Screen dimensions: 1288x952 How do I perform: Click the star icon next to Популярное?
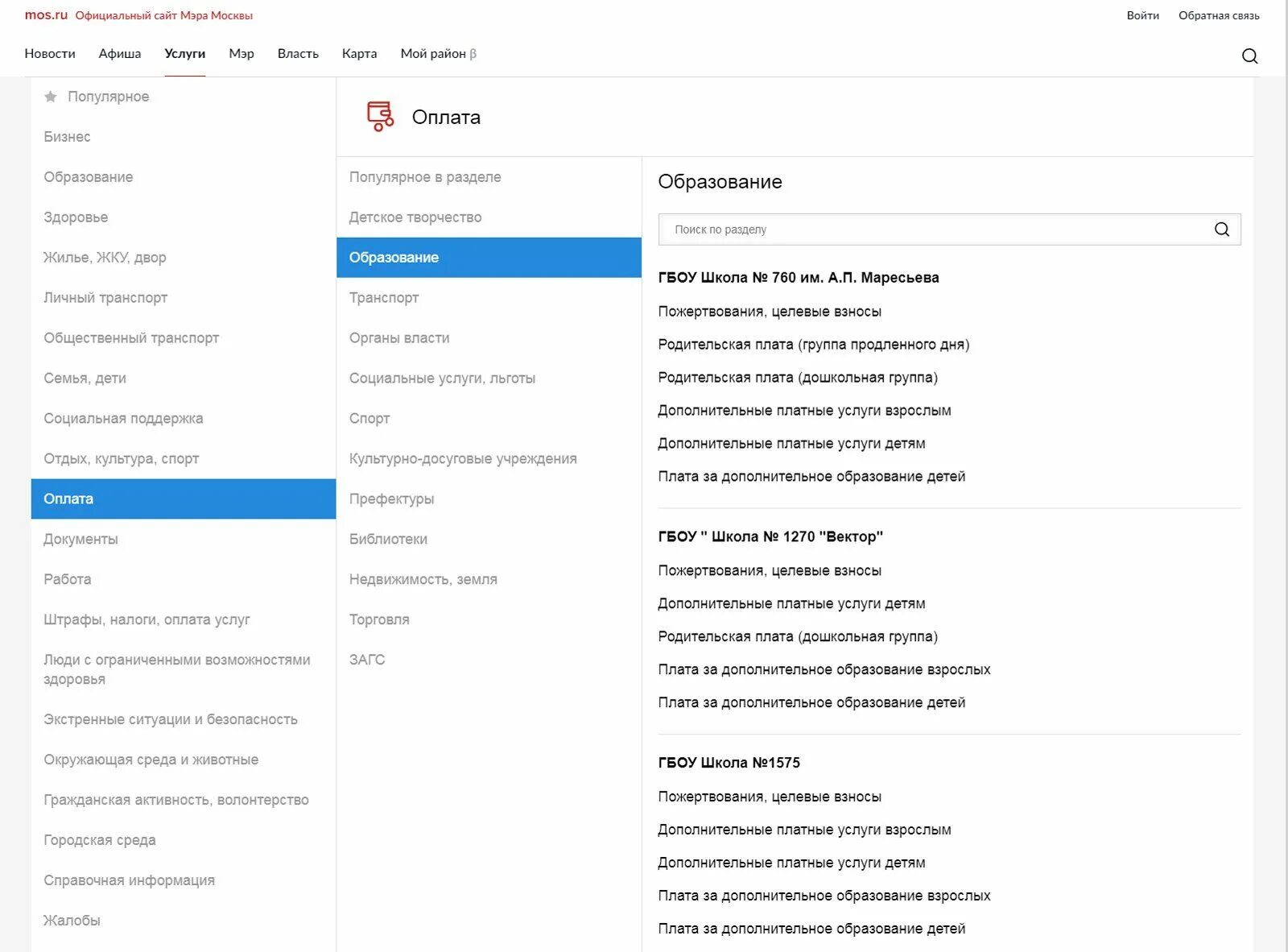tap(51, 97)
